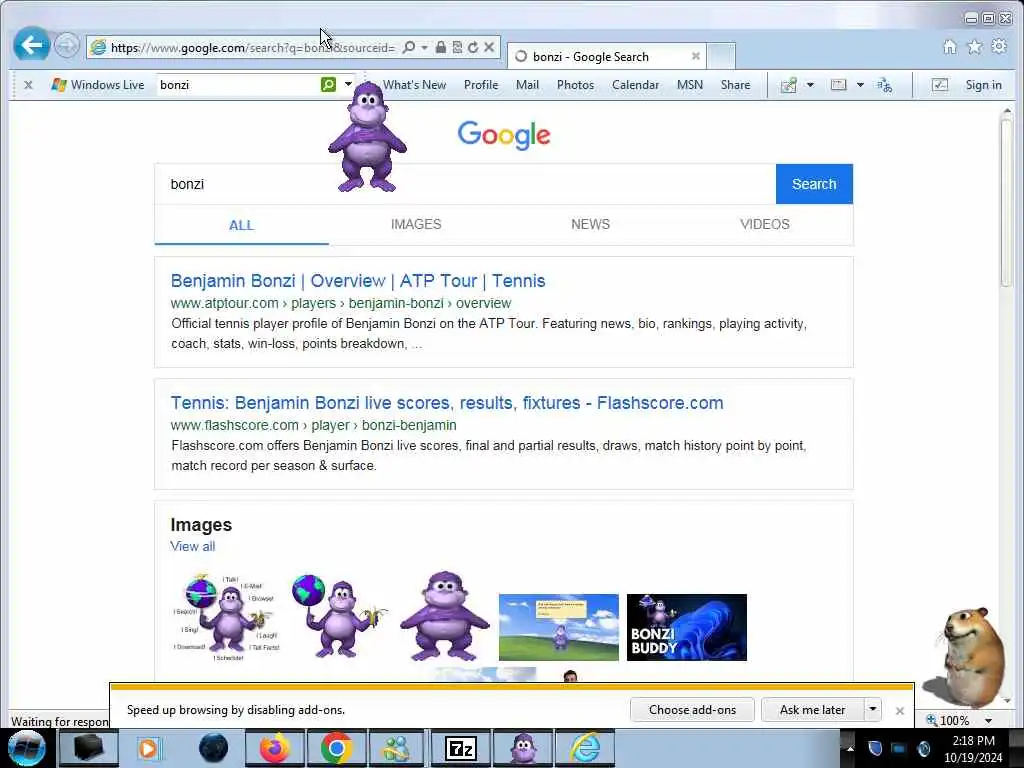Open the address bar autocomplete dropdown arrow
Image resolution: width=1024 pixels, height=768 pixels.
[424, 47]
